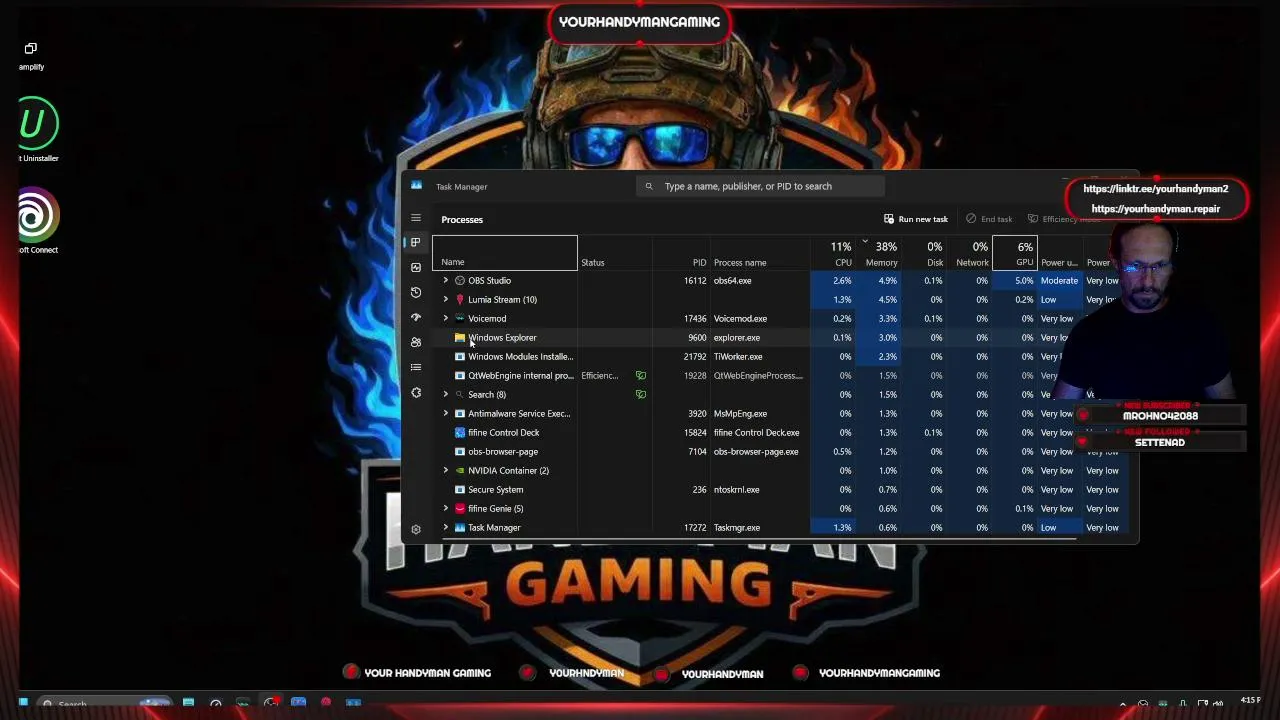Click the End task button
The height and width of the screenshot is (720, 1280).
pyautogui.click(x=989, y=219)
